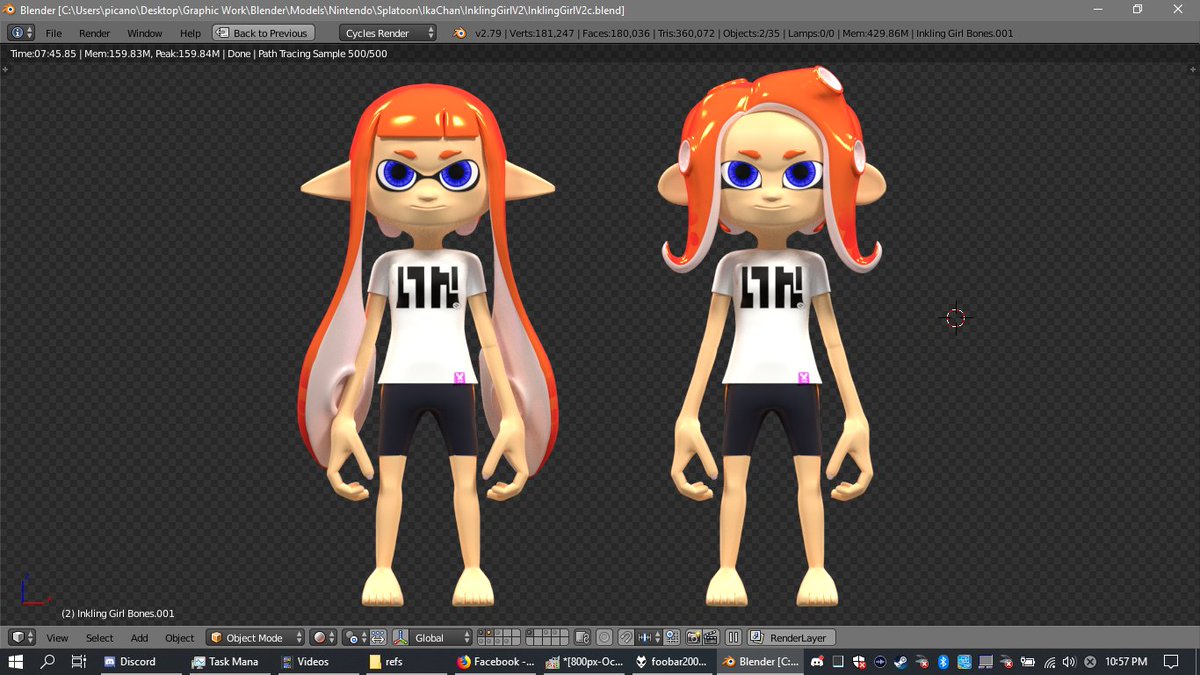Toggle lock layers to scene

(x=584, y=637)
